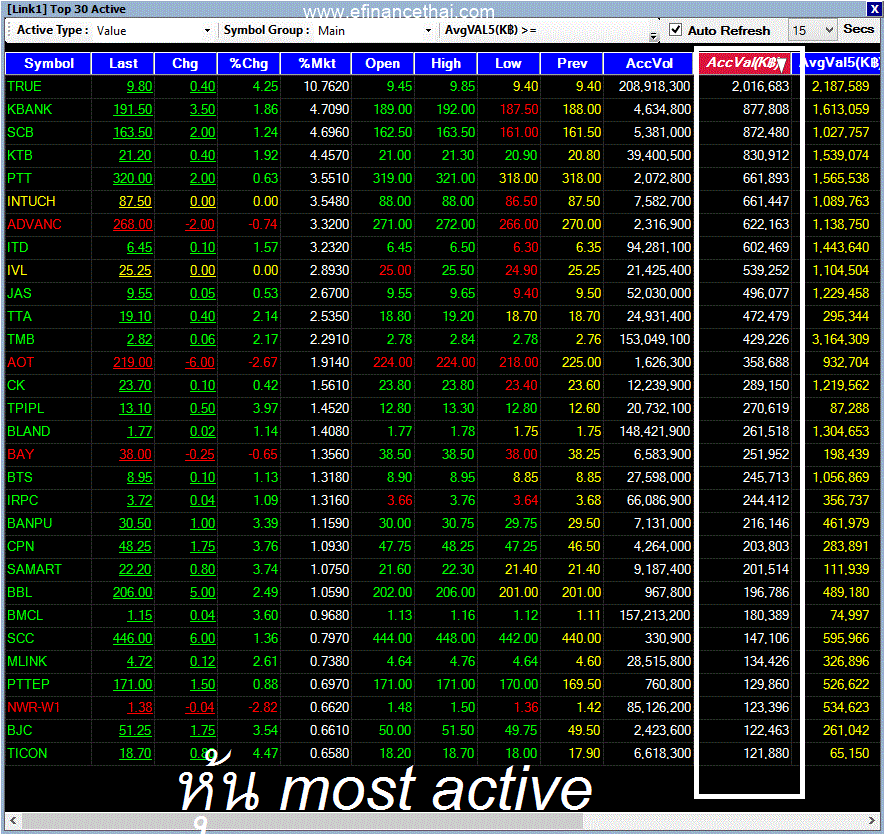Select the TTA symbol
Viewport: 885px width, 835px height.
coord(19,317)
